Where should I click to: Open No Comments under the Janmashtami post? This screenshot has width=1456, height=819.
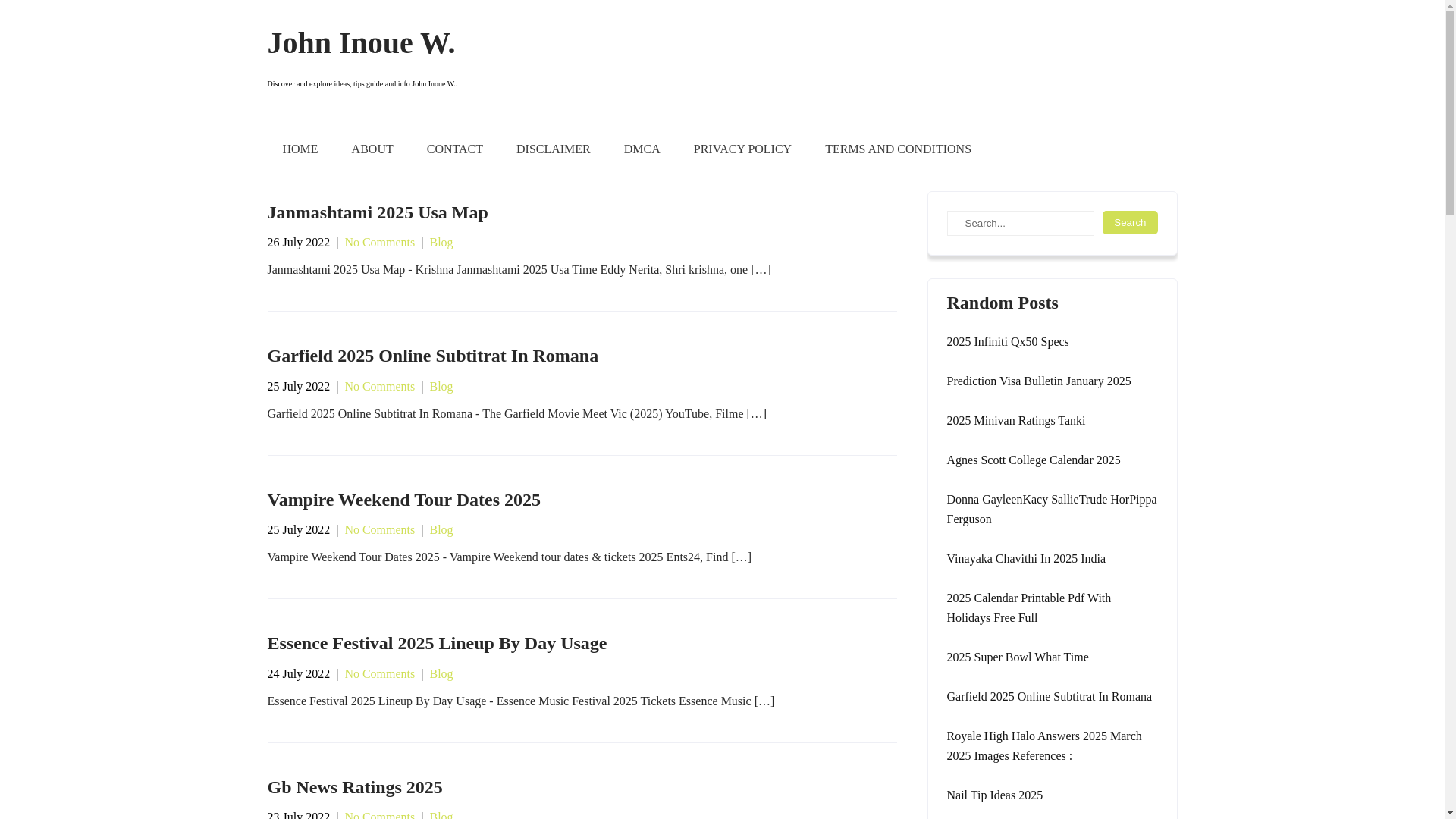pyautogui.click(x=379, y=243)
